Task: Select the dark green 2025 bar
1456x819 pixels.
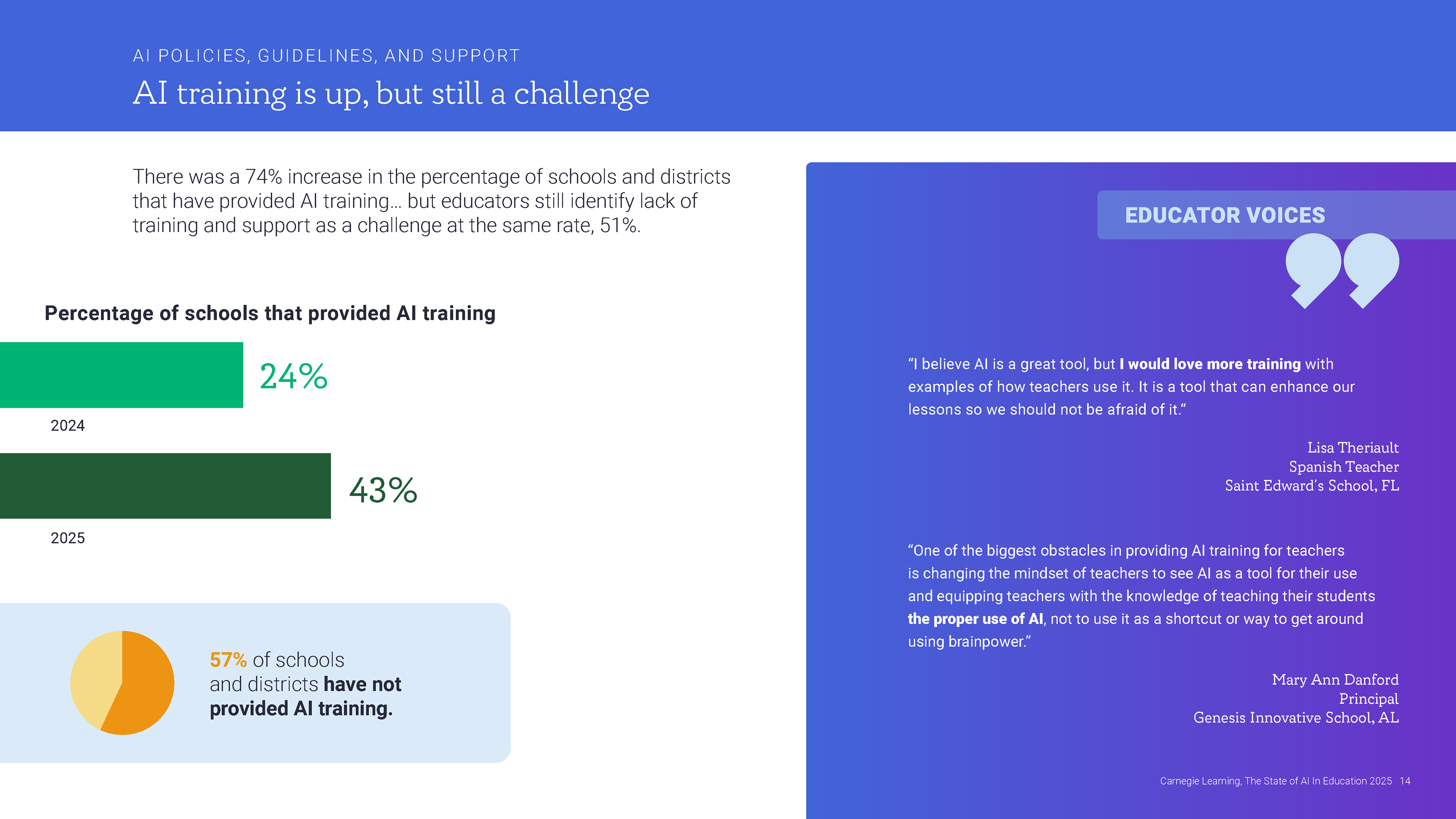Action: coord(165,485)
